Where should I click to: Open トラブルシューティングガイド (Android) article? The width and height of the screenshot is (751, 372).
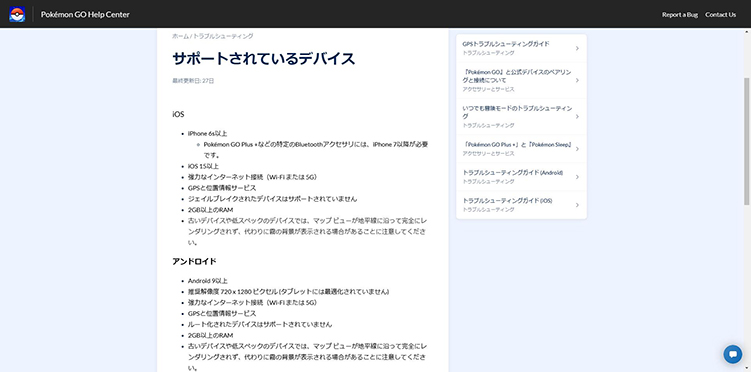tap(512, 172)
